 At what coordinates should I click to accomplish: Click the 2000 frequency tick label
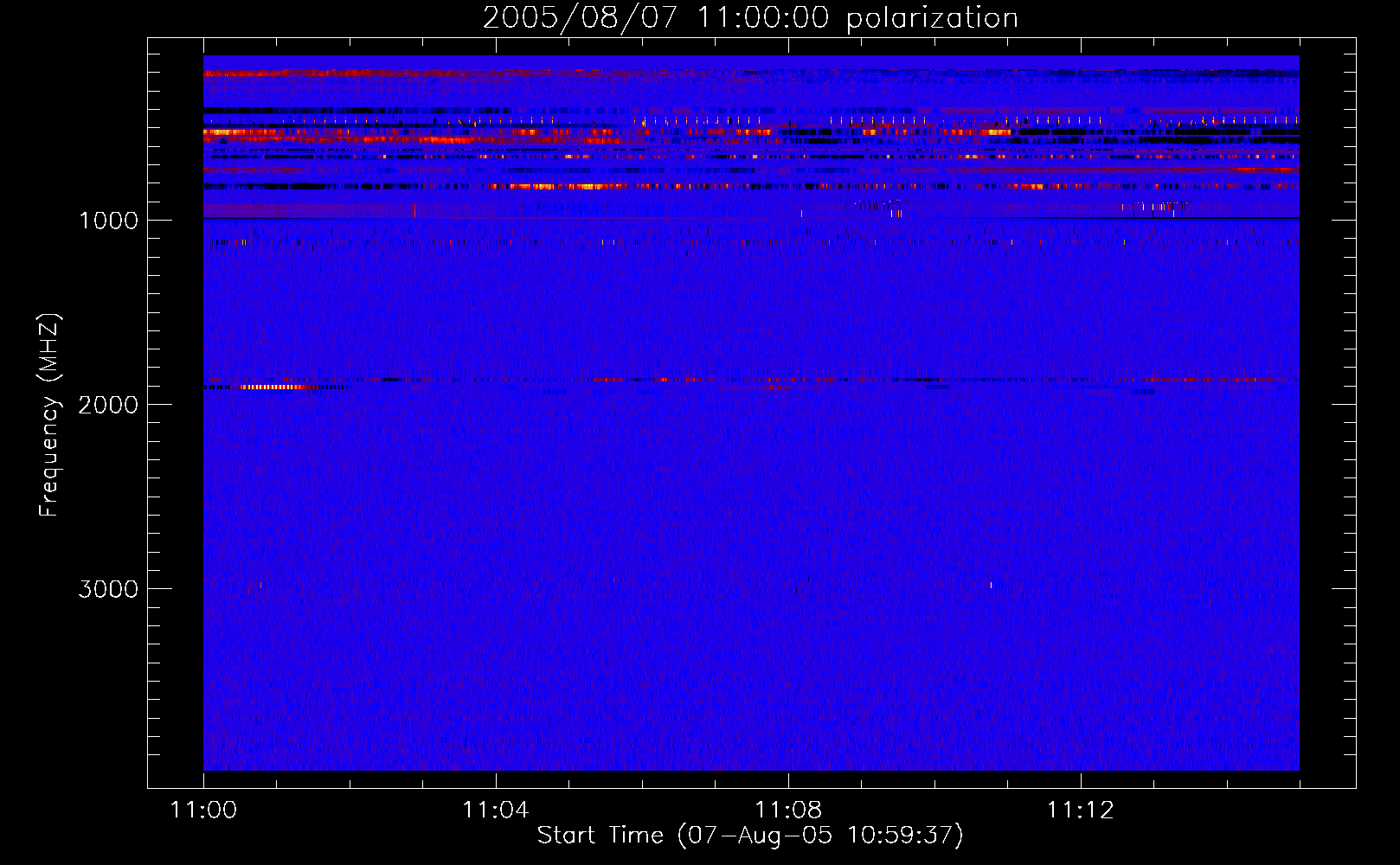coord(108,405)
